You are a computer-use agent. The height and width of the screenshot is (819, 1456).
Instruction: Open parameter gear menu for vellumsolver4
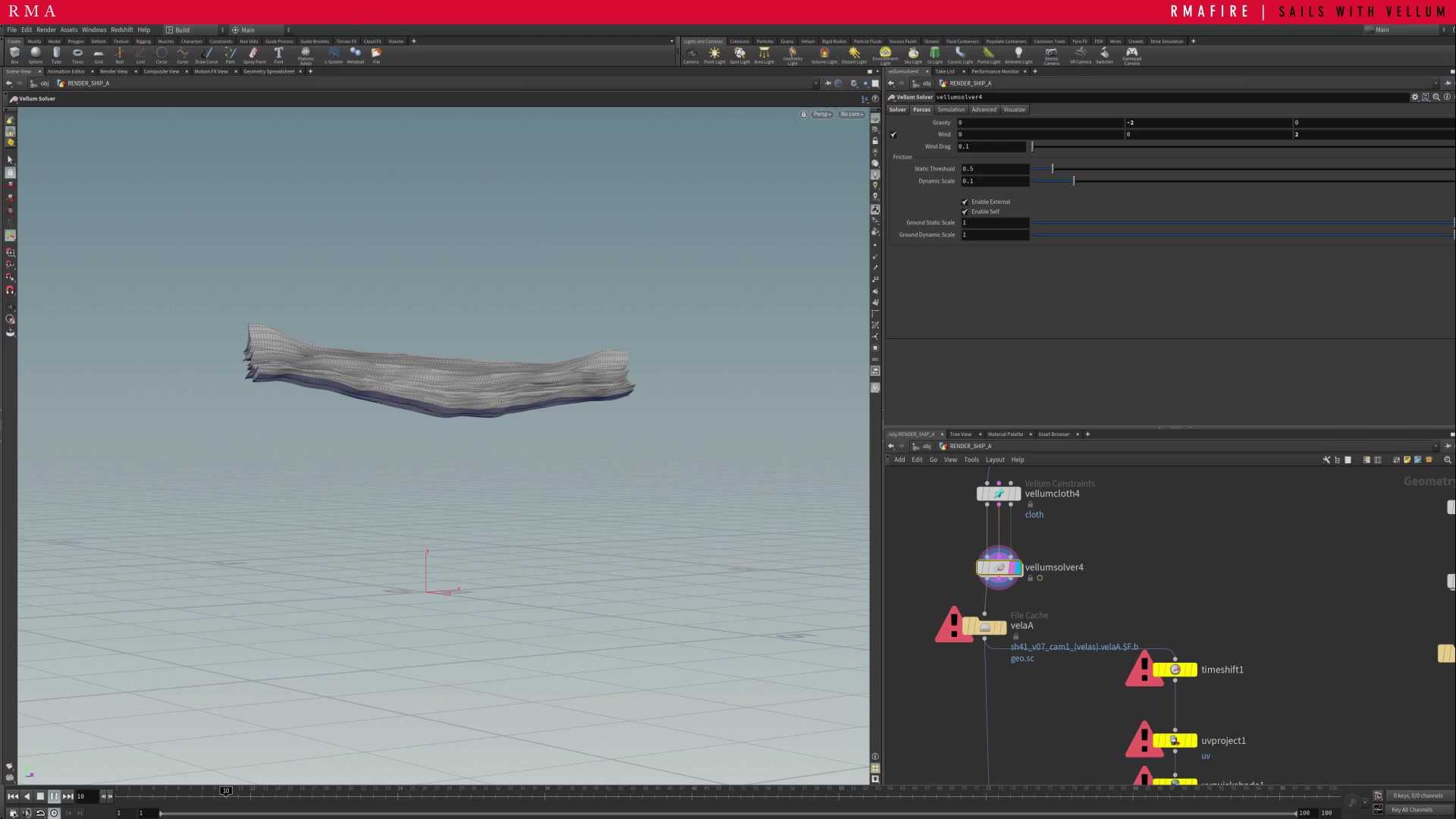pyautogui.click(x=1414, y=97)
